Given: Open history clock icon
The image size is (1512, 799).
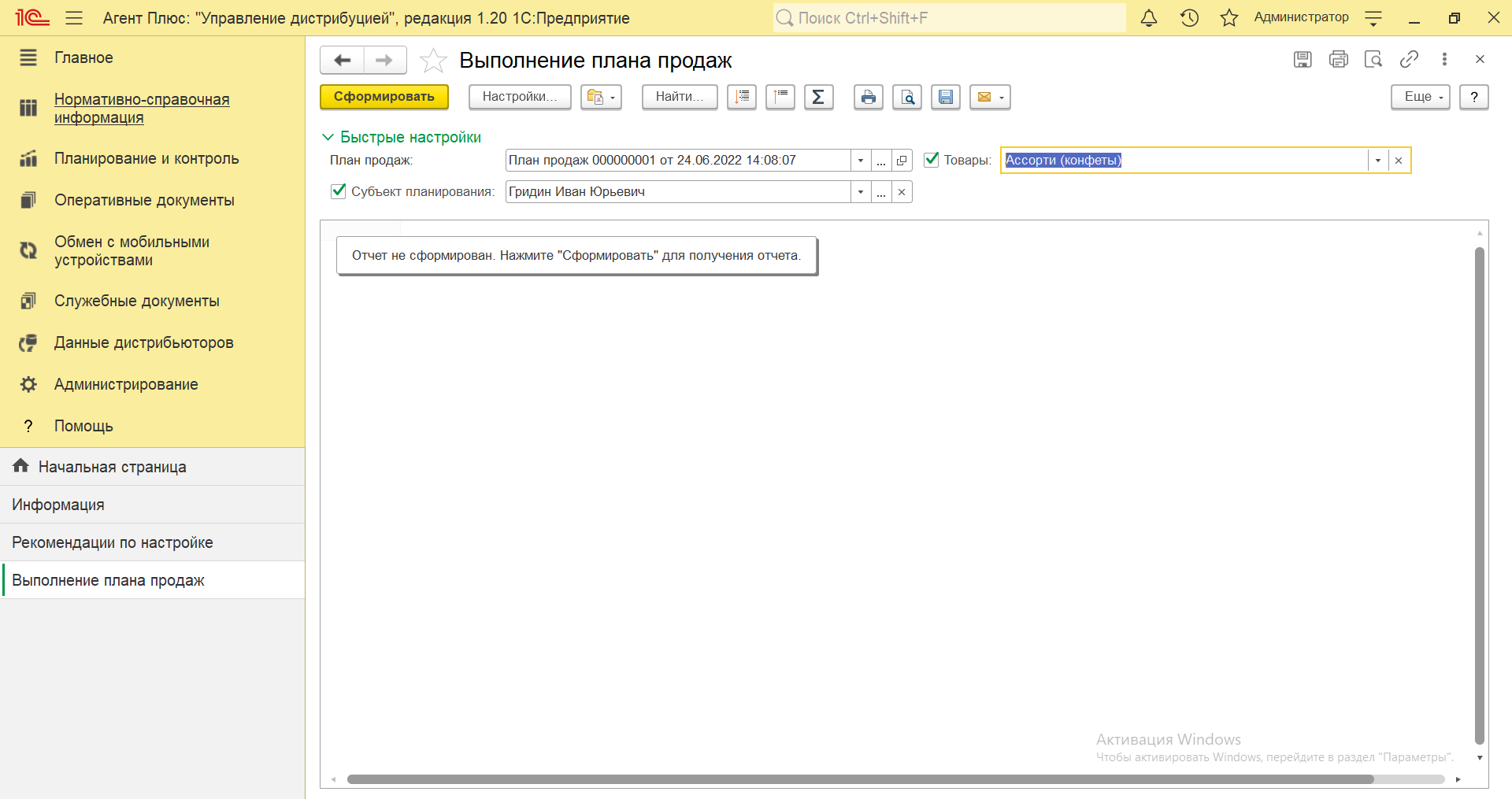Looking at the screenshot, I should (1189, 17).
